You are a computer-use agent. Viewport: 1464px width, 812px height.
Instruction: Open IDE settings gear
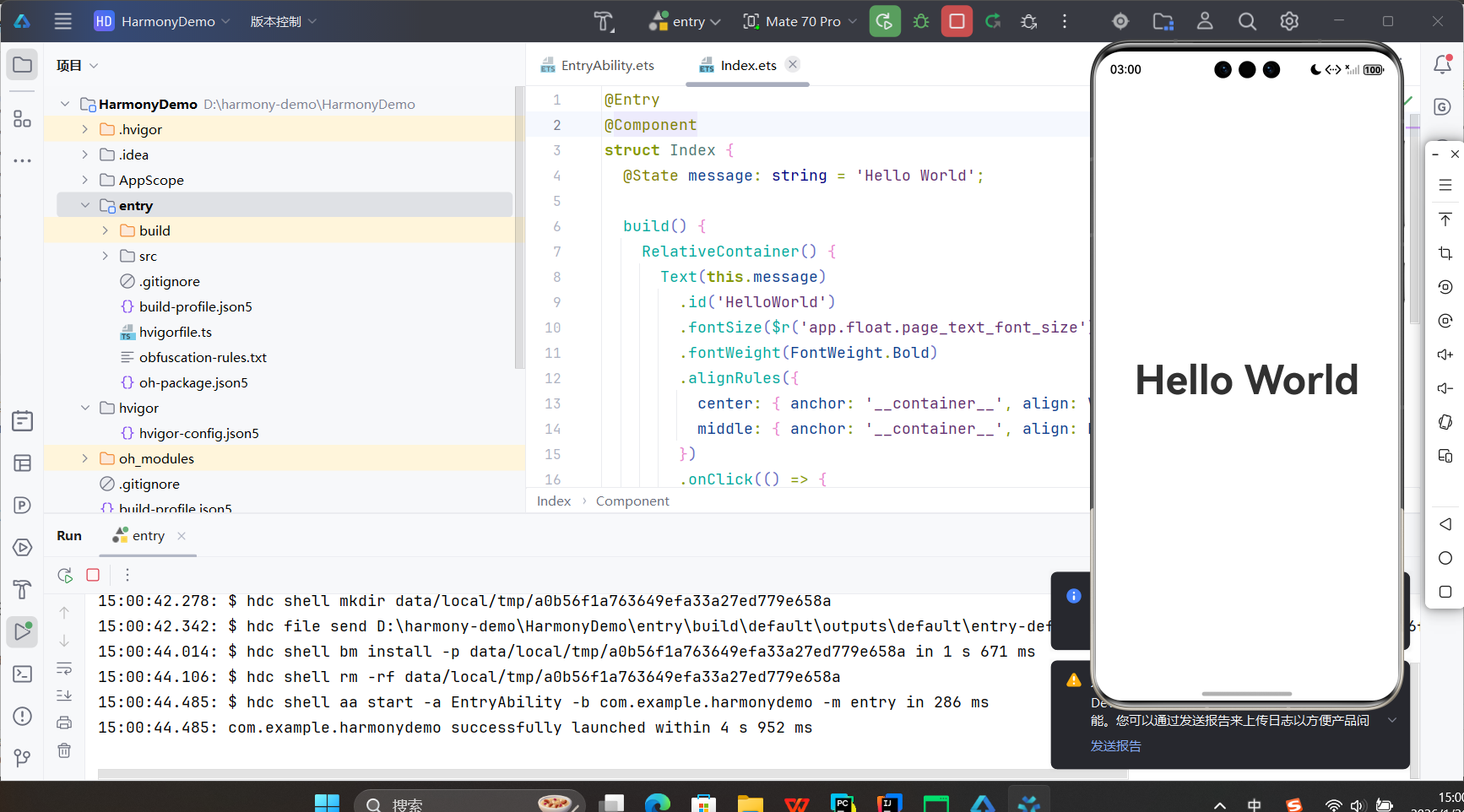tap(1289, 21)
